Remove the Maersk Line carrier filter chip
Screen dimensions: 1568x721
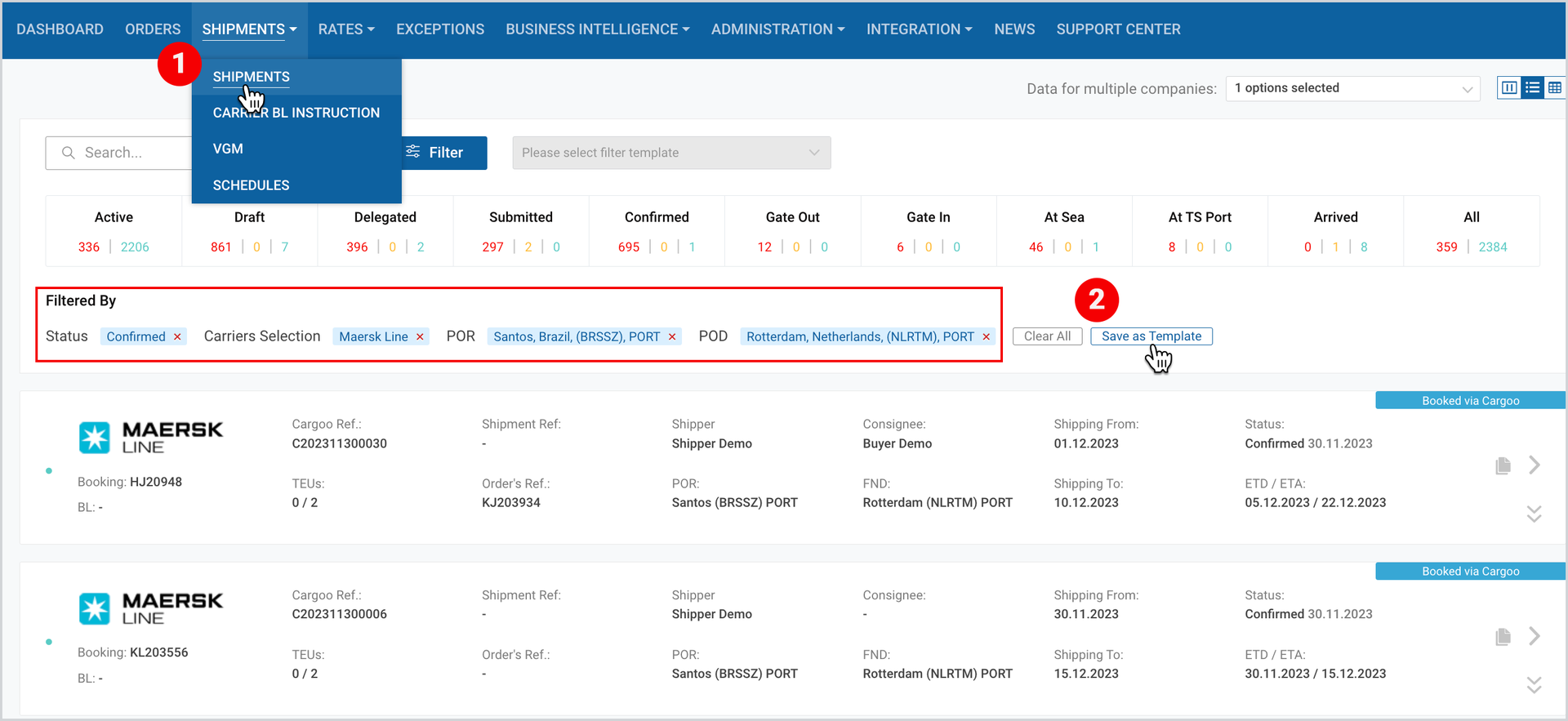click(420, 336)
